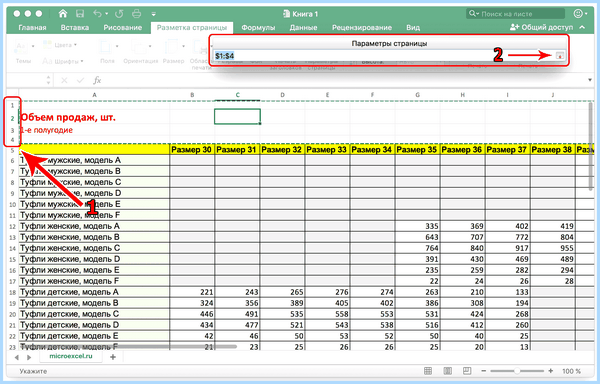
Task: Click cell with value 955
Action: click(x=552, y=248)
